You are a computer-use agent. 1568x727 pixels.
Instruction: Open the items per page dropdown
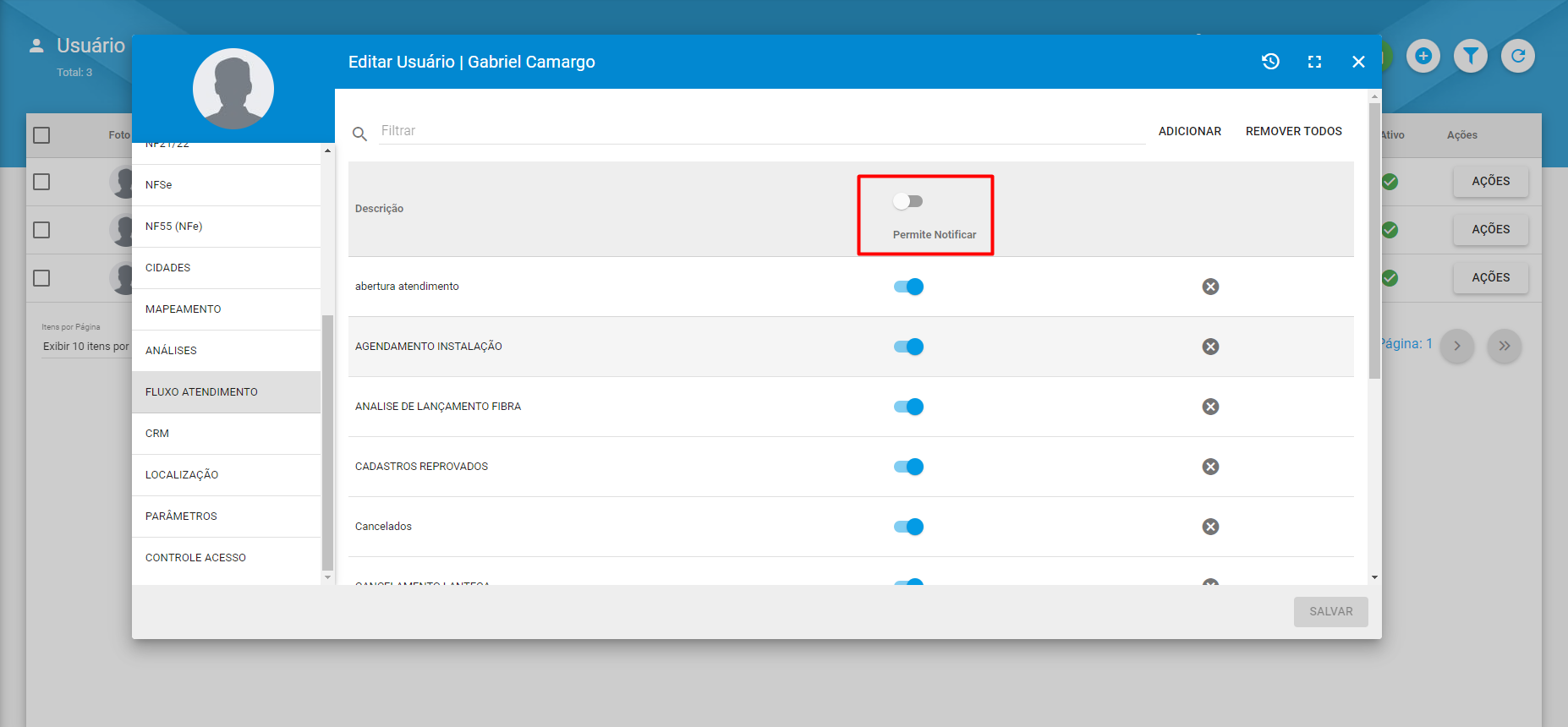tap(86, 347)
